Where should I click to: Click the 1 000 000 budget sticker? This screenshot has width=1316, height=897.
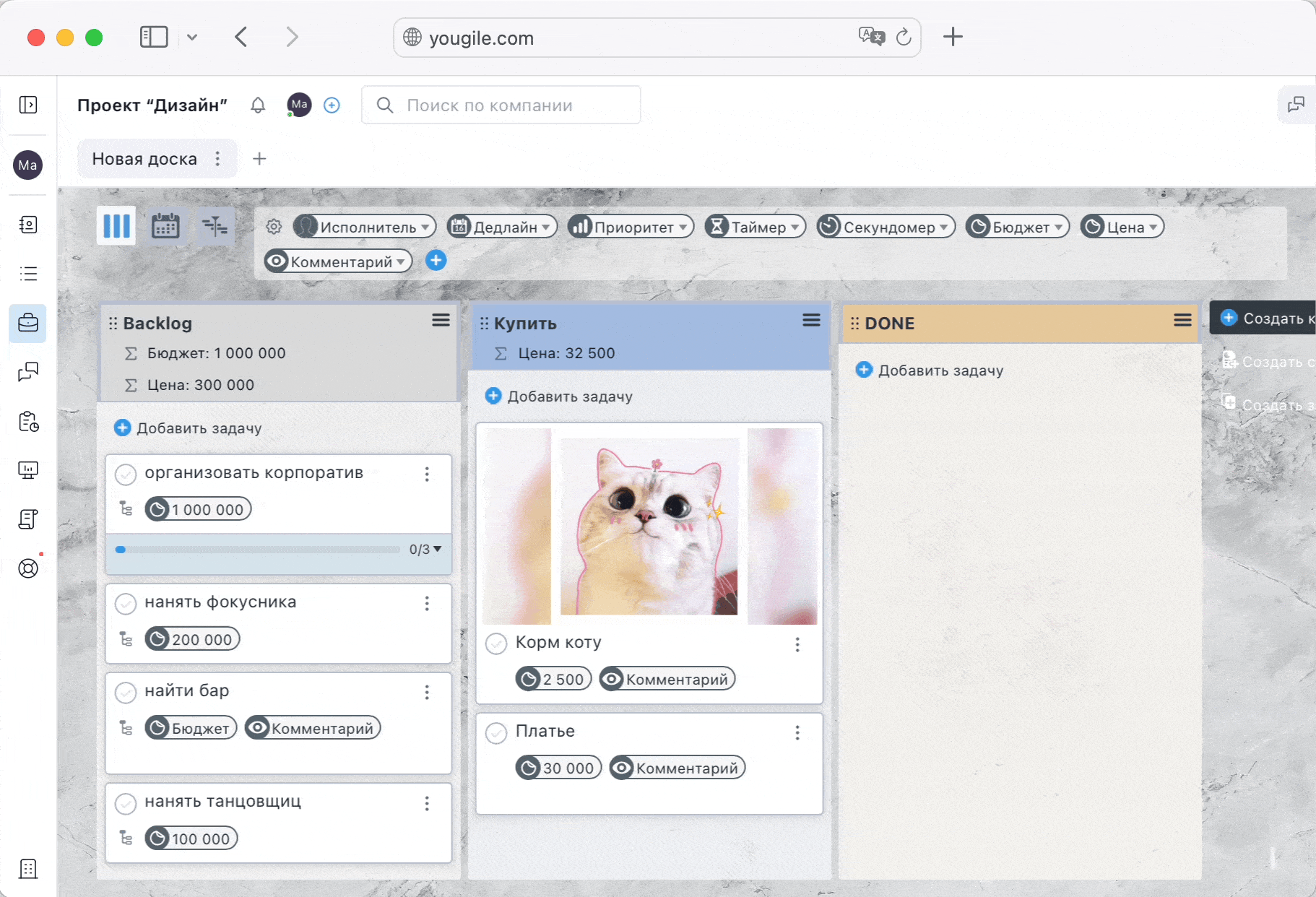click(x=199, y=509)
